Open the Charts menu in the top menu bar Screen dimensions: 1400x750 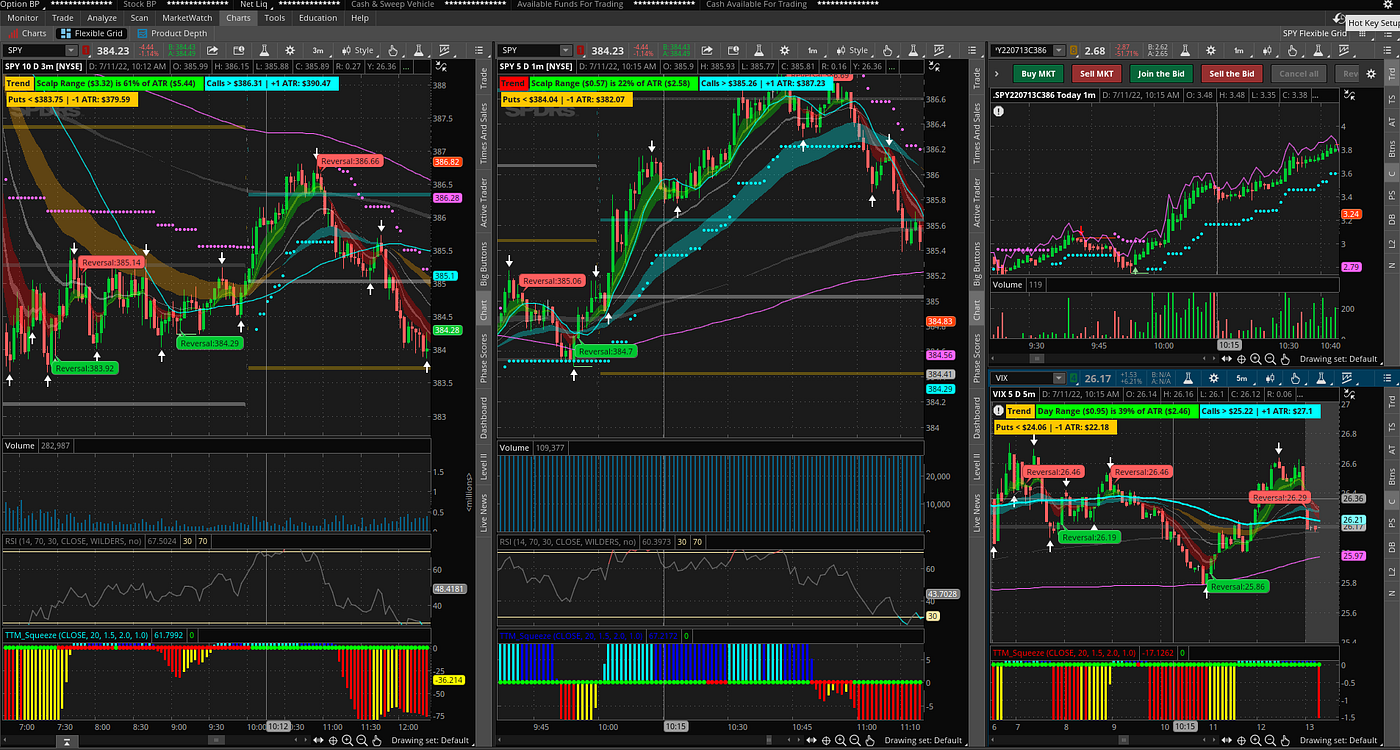click(238, 17)
